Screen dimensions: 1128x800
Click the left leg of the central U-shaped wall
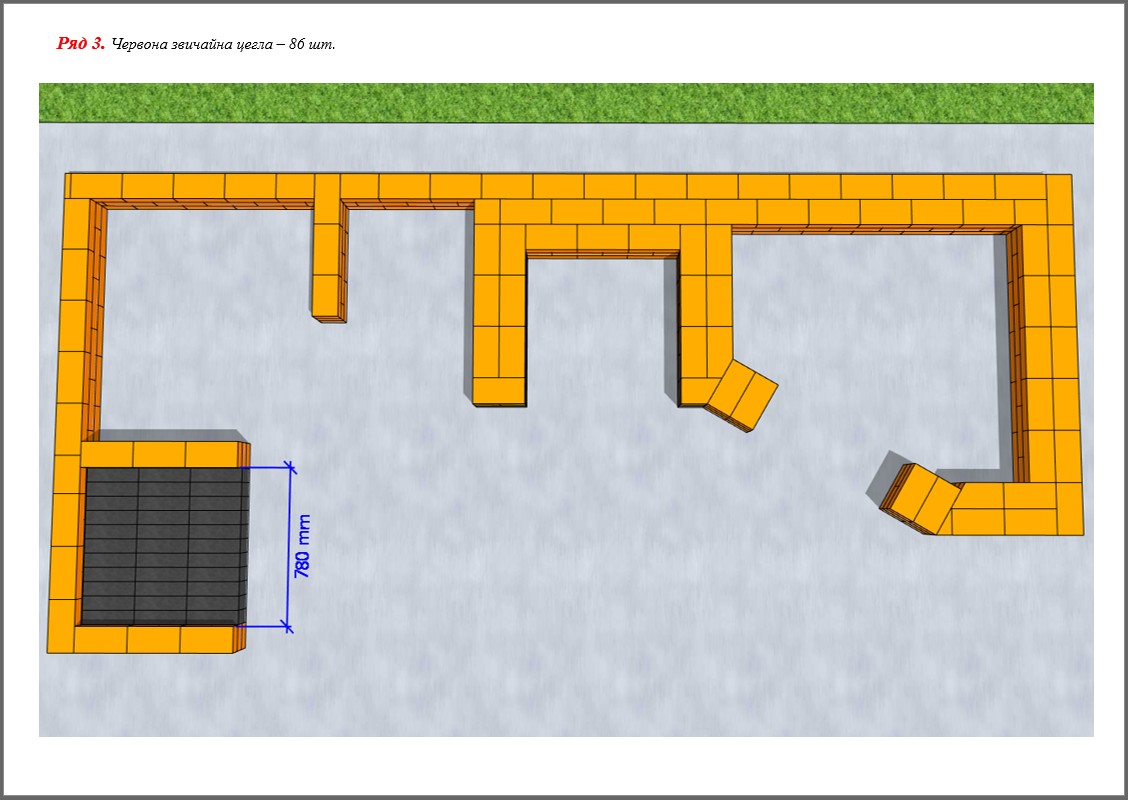(499, 310)
